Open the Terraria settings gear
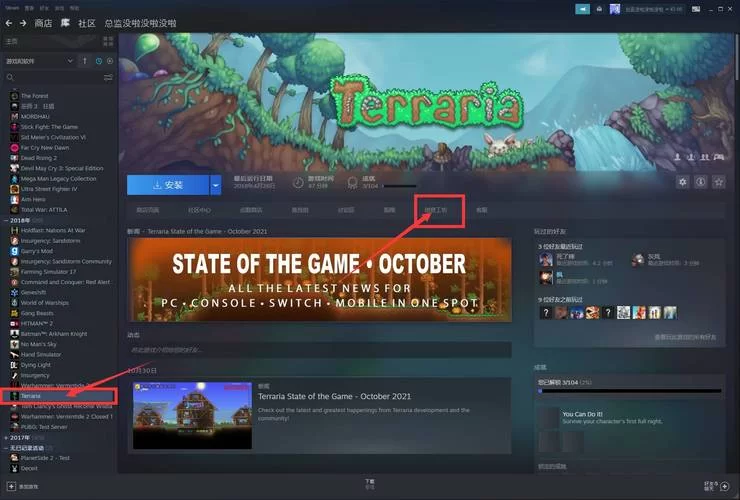Image resolution: width=740 pixels, height=500 pixels. tap(683, 182)
